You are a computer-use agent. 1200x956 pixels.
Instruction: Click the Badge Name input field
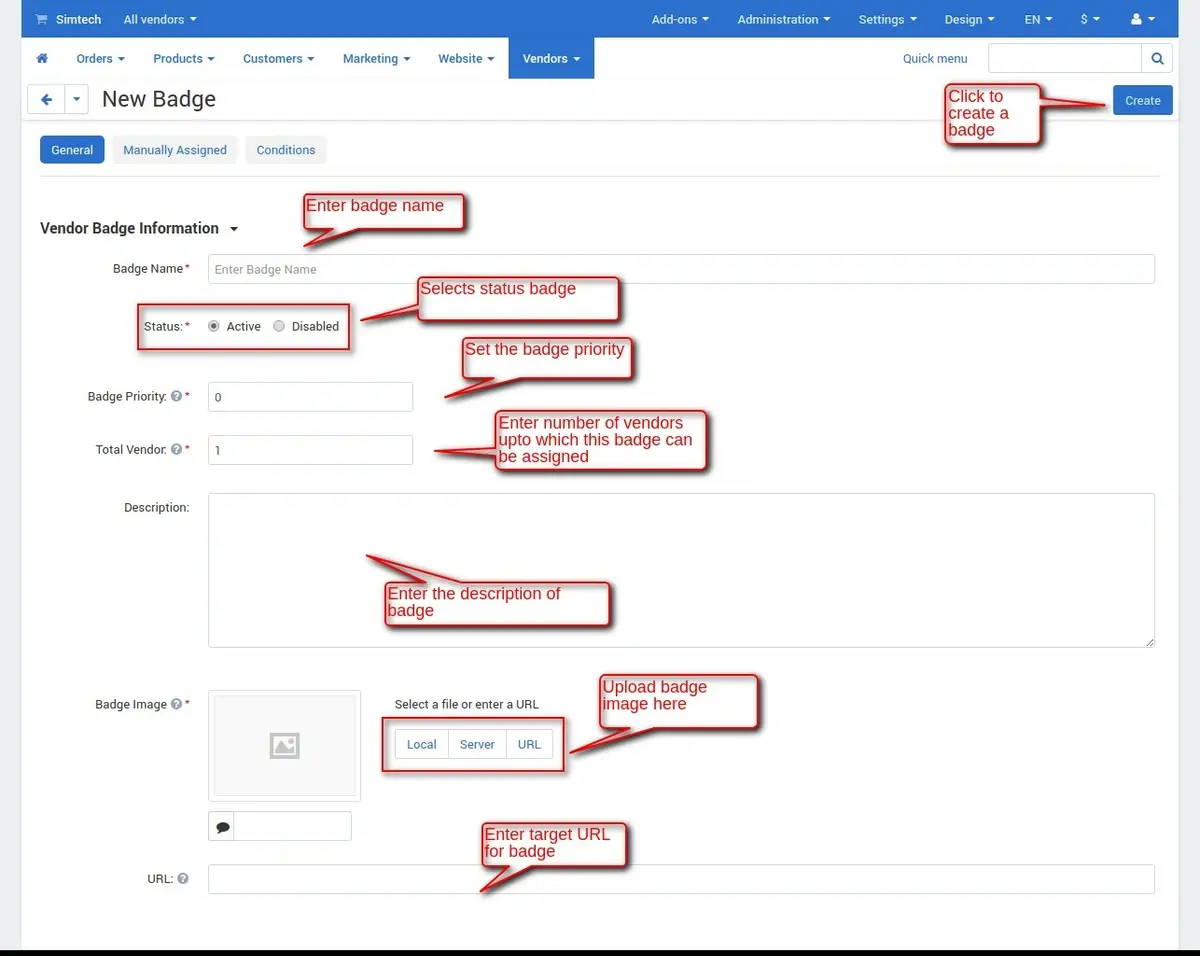pyautogui.click(x=680, y=269)
